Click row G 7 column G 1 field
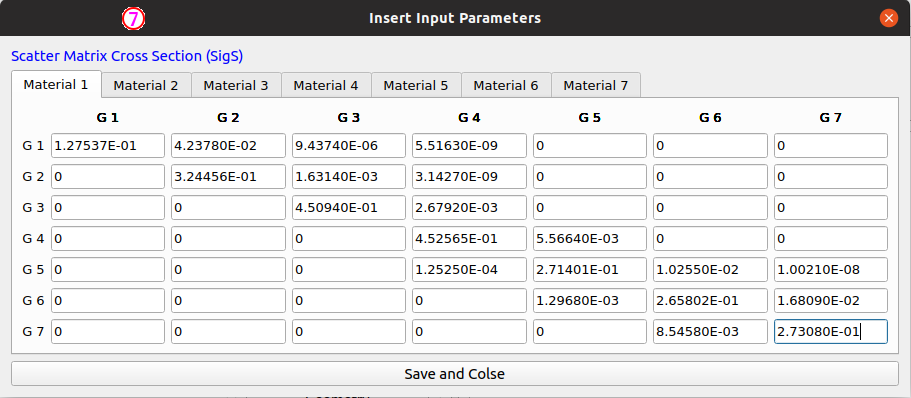The image size is (911, 398). click(x=108, y=332)
